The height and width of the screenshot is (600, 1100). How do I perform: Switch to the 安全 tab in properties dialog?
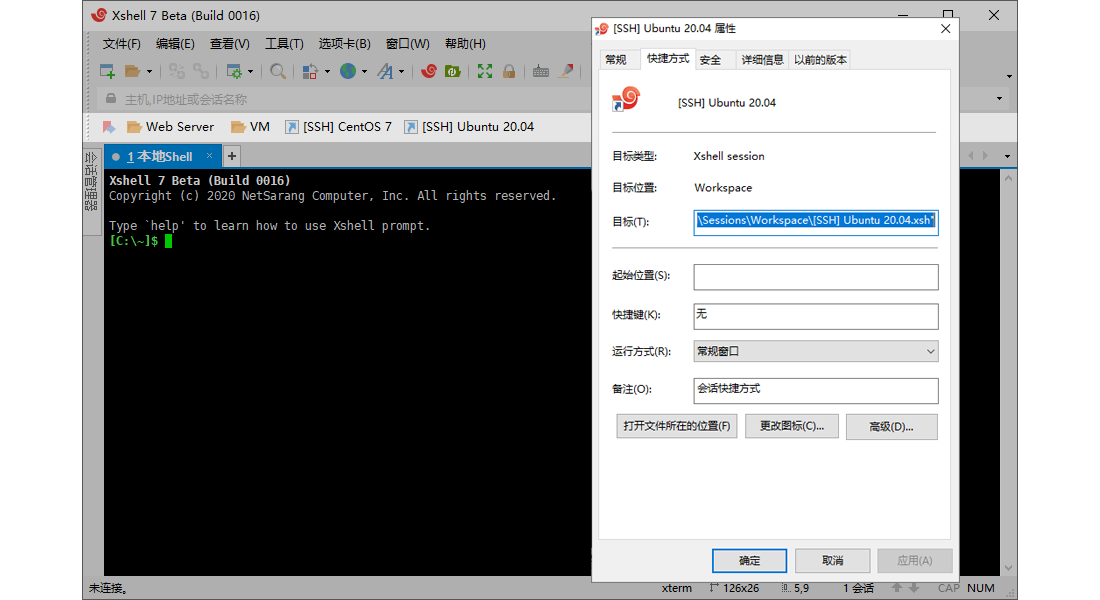(710, 60)
